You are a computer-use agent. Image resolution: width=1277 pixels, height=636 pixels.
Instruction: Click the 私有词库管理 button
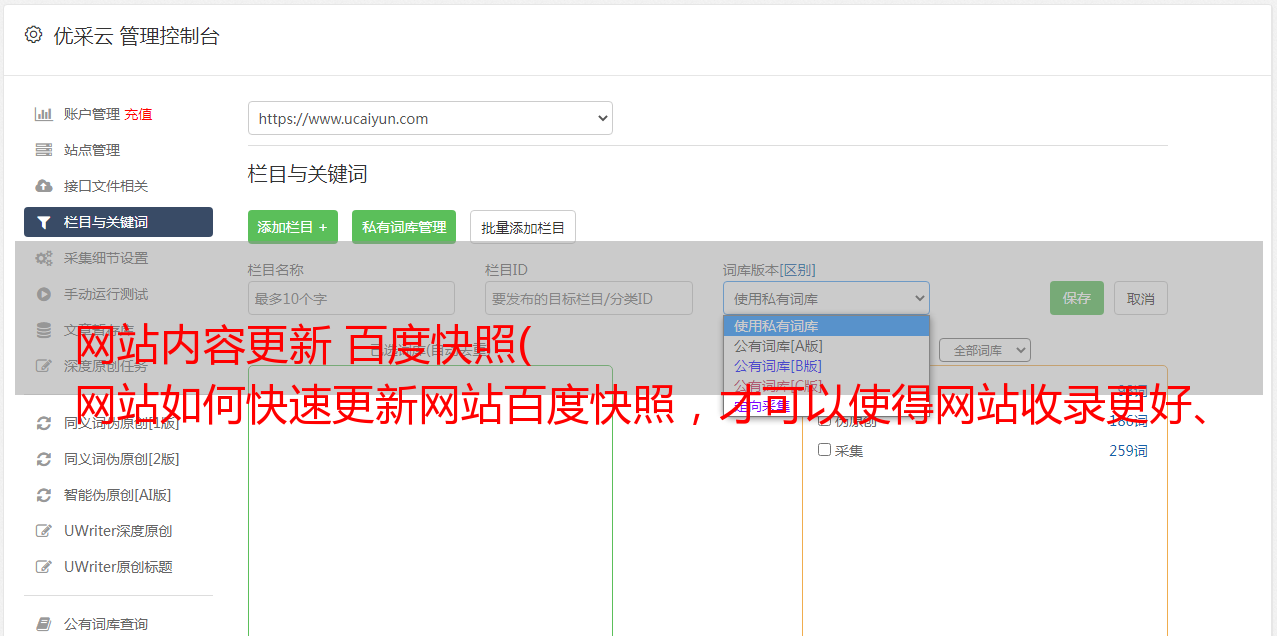click(x=404, y=227)
